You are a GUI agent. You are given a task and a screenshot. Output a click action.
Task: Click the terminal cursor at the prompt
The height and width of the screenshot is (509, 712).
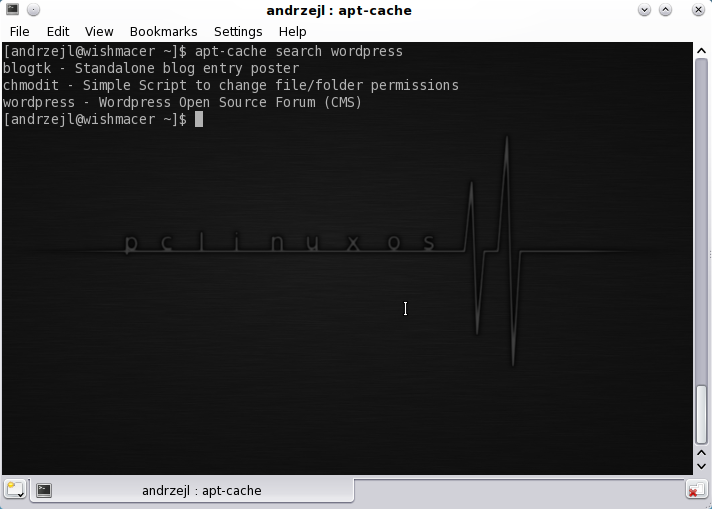click(199, 120)
